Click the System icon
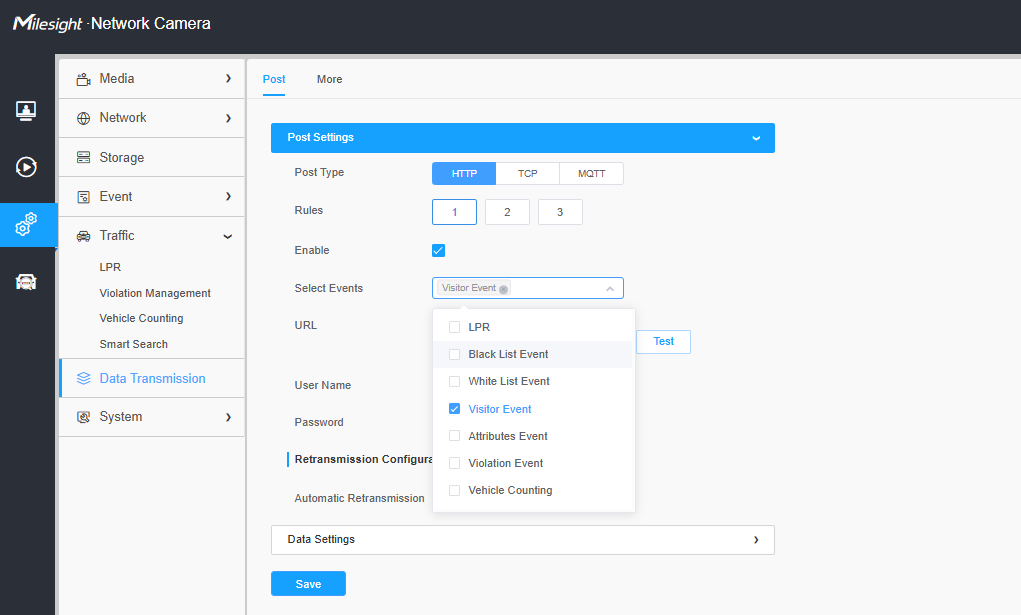 coord(83,417)
